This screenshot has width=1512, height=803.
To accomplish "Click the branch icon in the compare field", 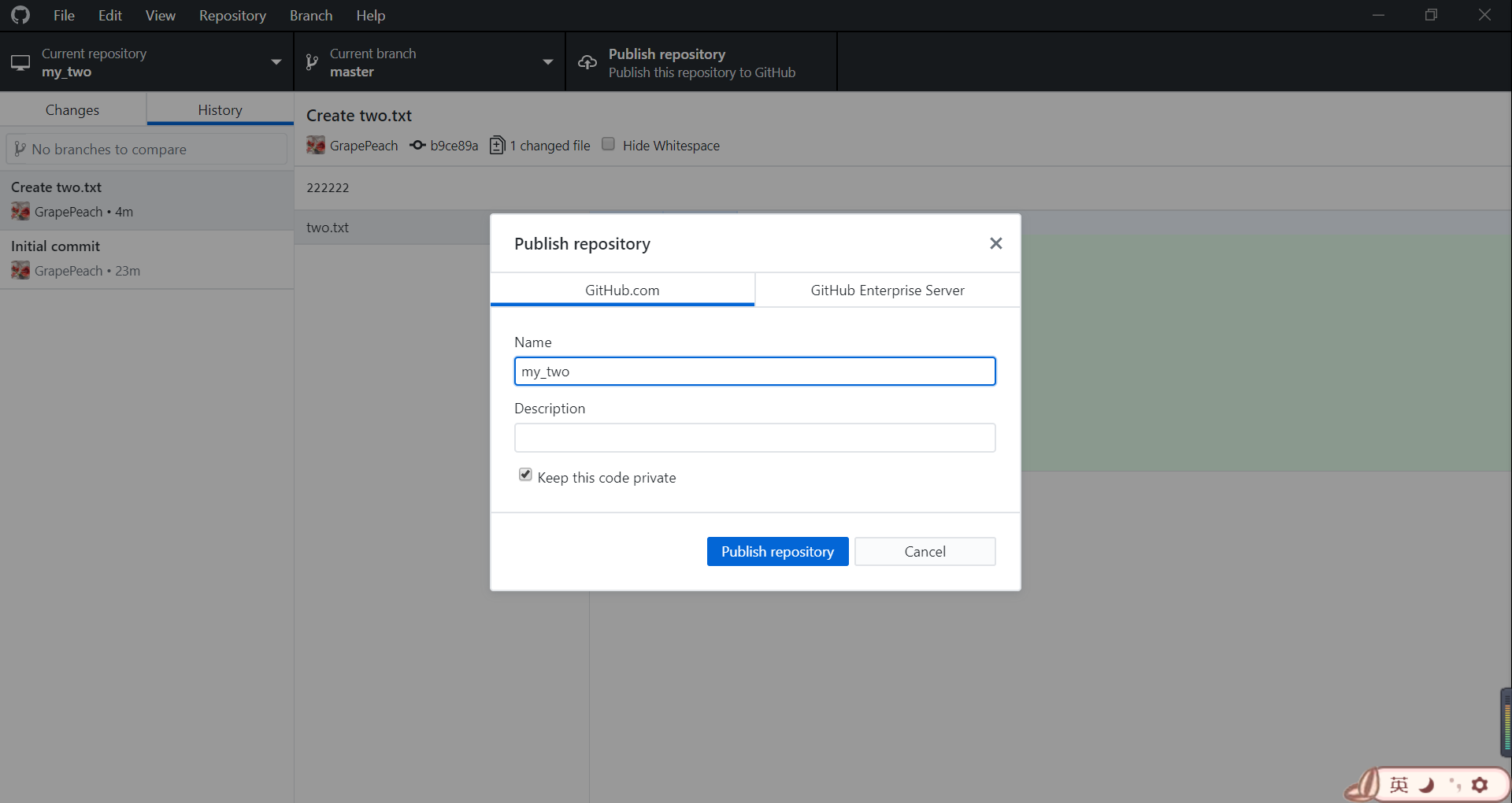I will tap(20, 149).
